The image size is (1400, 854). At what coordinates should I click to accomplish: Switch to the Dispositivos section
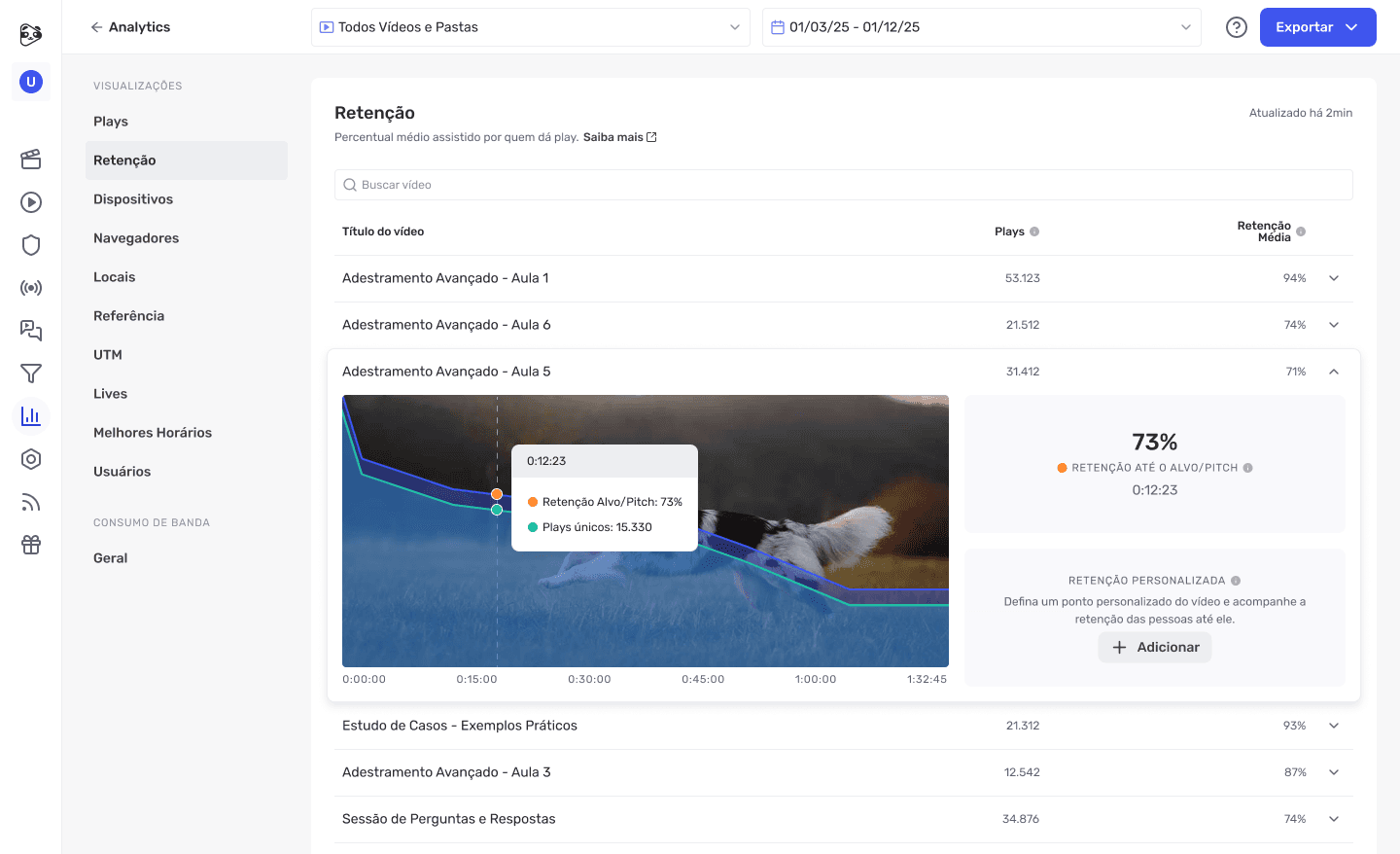(x=133, y=198)
